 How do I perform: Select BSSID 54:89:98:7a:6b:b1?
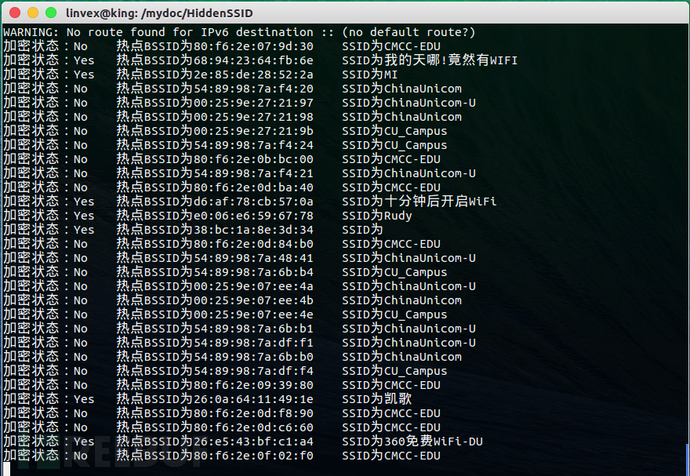click(x=253, y=328)
